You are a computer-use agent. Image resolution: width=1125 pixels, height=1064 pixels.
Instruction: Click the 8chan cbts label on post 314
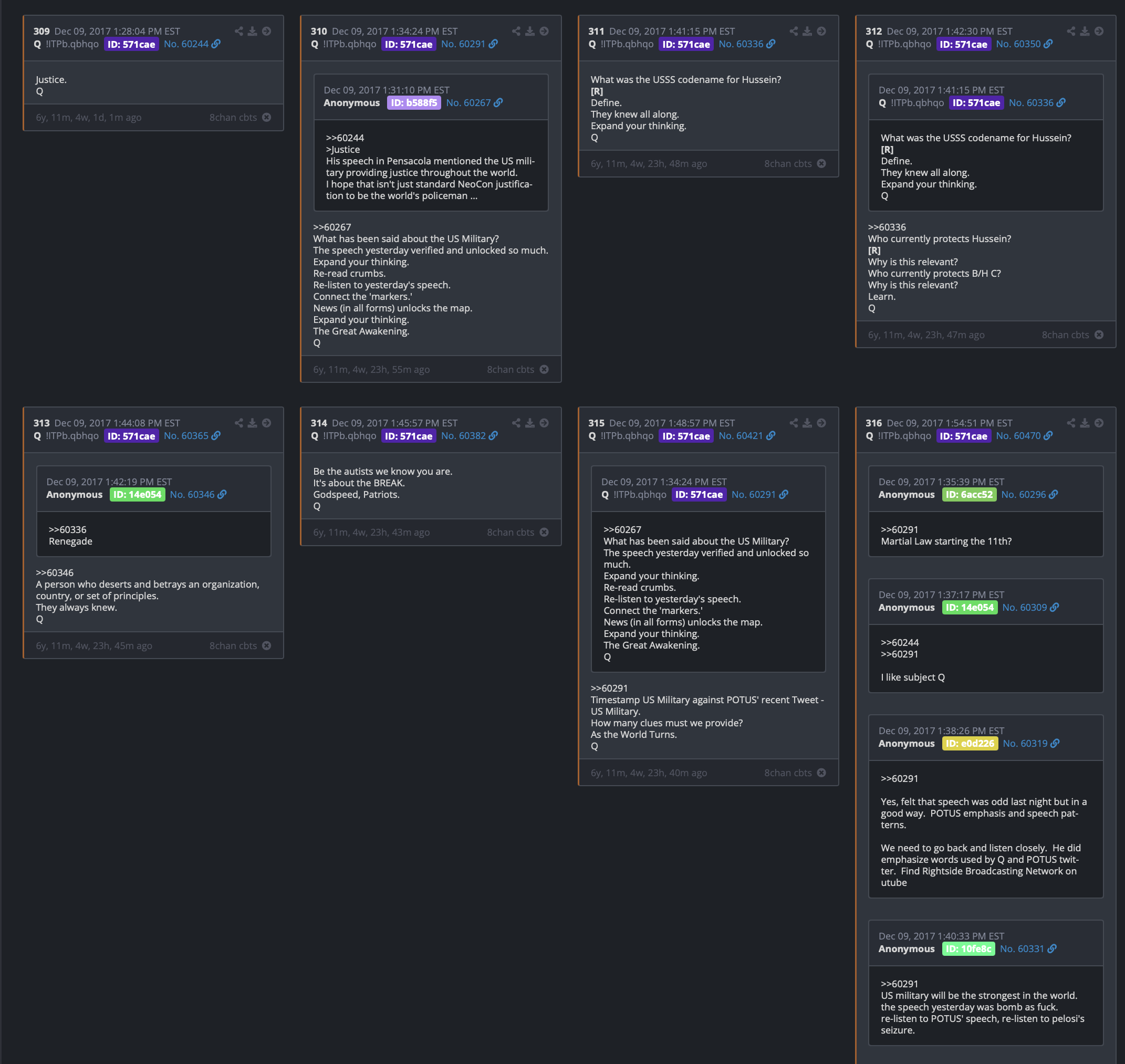[x=511, y=532]
